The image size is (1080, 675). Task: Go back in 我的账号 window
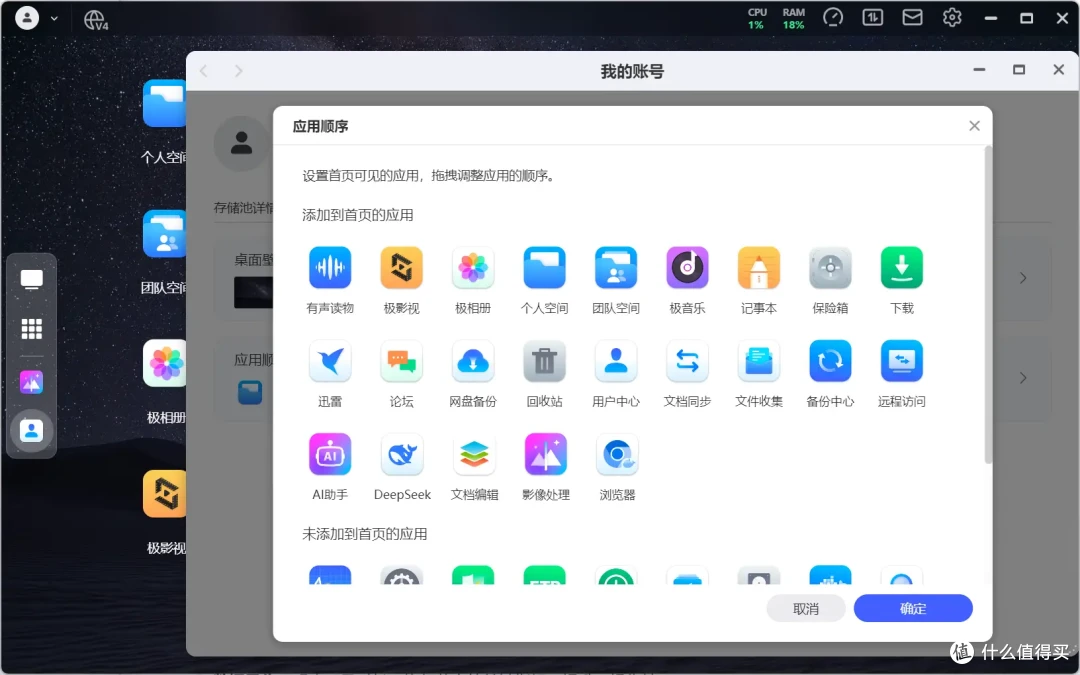point(204,71)
